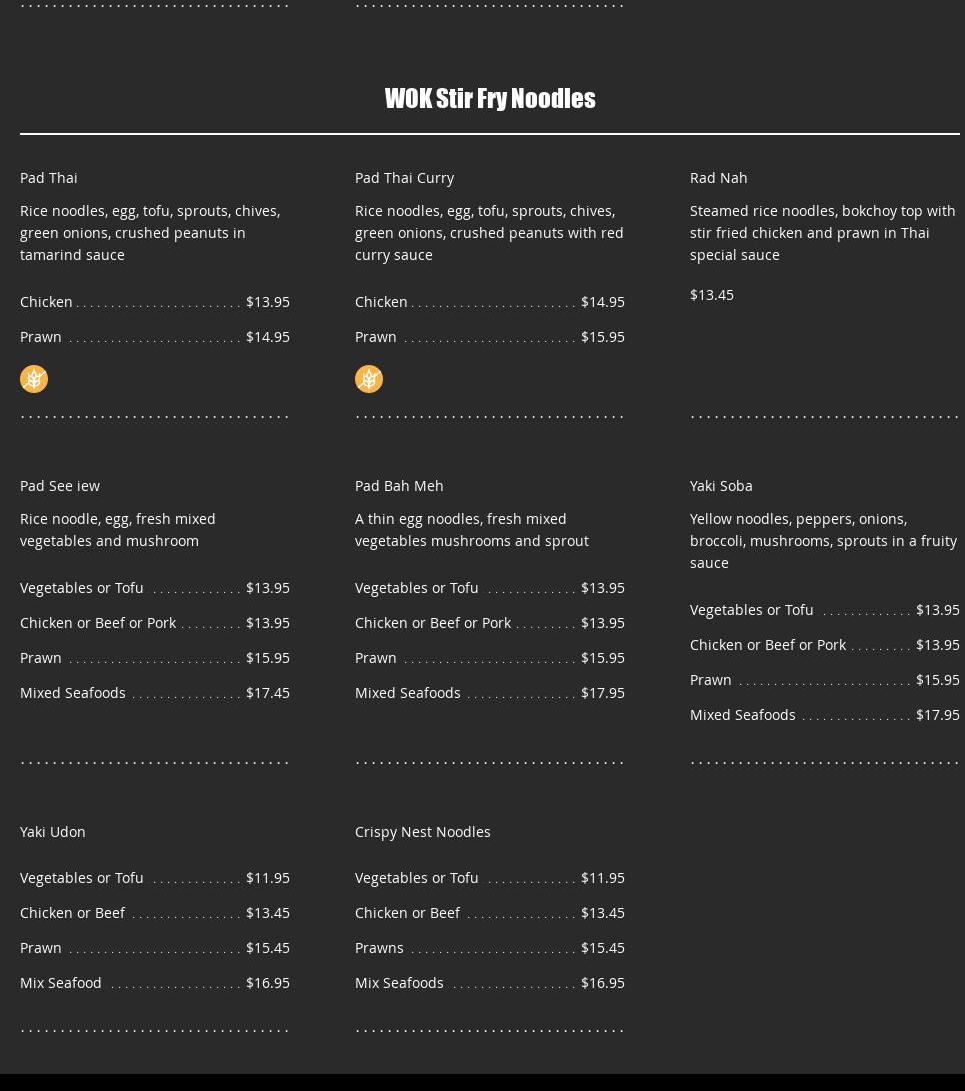Screen dimensions: 965x1091
Task: Select Yaki Udon Mix Seafood $16.95
Action: click(x=267, y=983)
